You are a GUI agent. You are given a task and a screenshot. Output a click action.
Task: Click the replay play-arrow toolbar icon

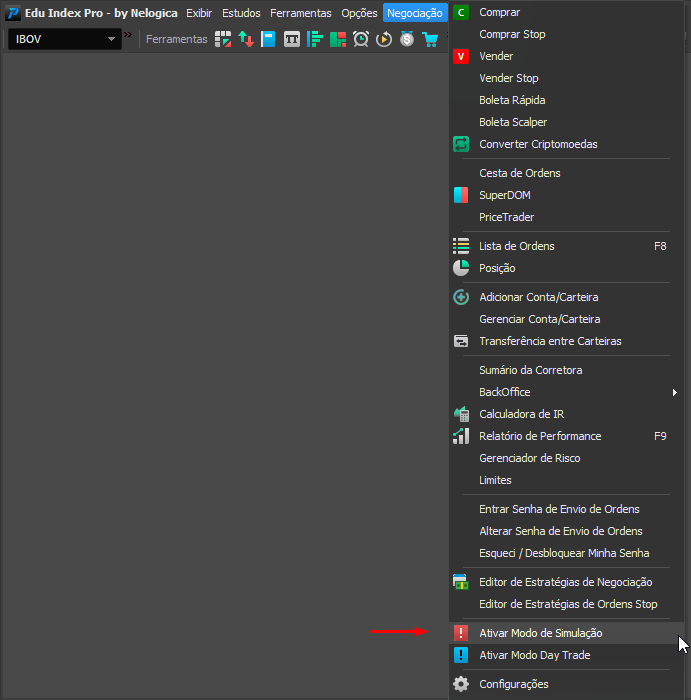(x=384, y=39)
